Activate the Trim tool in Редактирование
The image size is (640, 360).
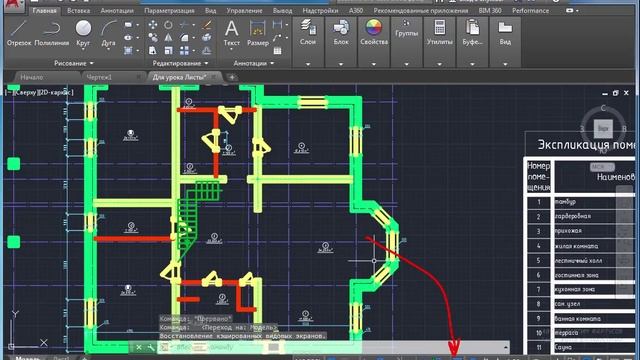pyautogui.click(x=184, y=25)
